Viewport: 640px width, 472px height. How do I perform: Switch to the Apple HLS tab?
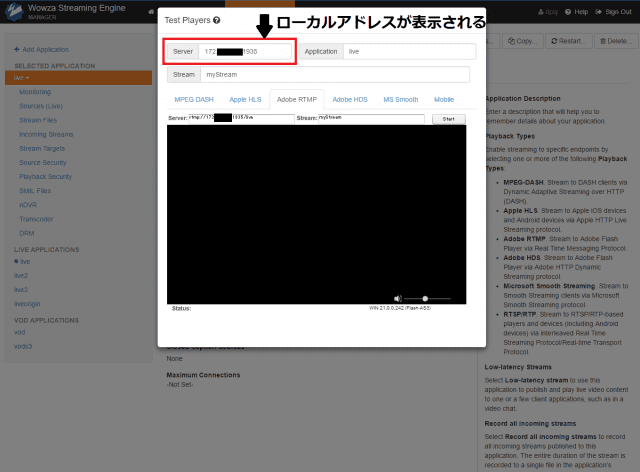coord(245,99)
